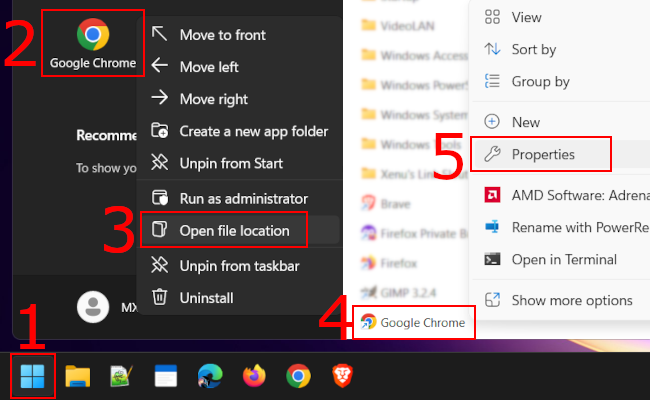Select the Firefox Private Browsing shortcut
Image resolution: width=650 pixels, height=400 pixels.
(x=414, y=233)
